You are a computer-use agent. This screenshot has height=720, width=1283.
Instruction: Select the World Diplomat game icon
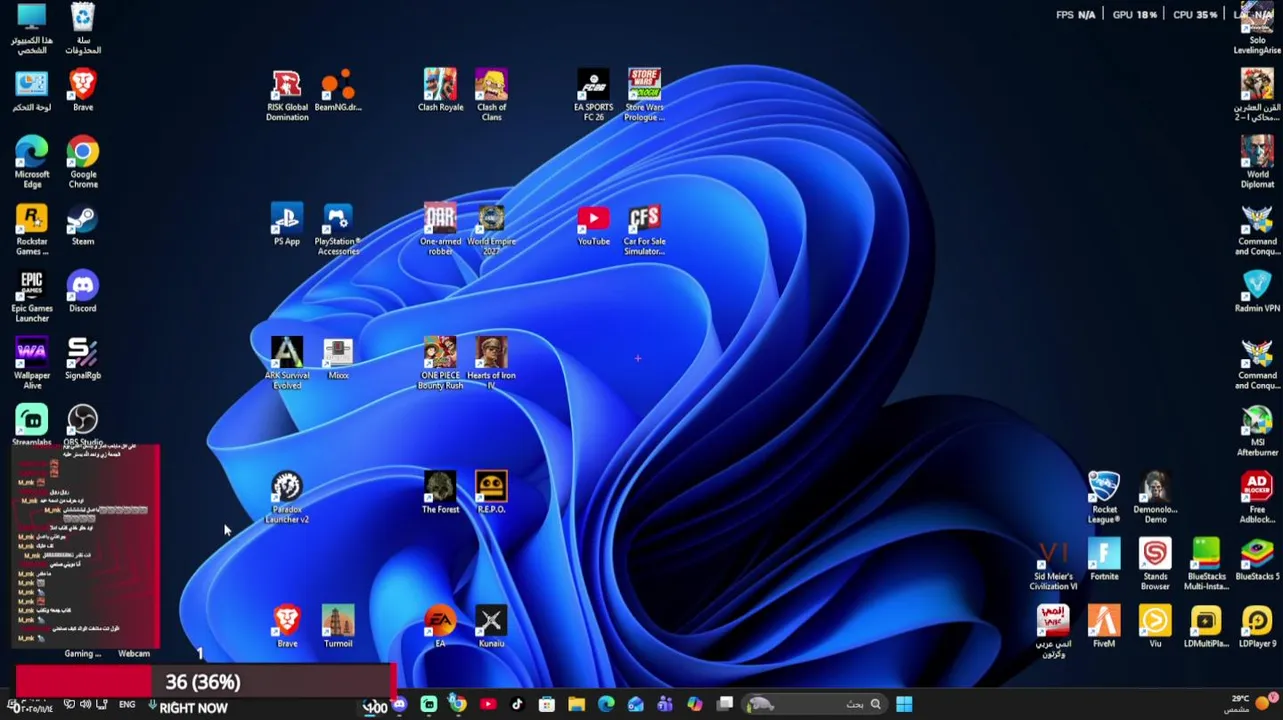pos(1257,163)
